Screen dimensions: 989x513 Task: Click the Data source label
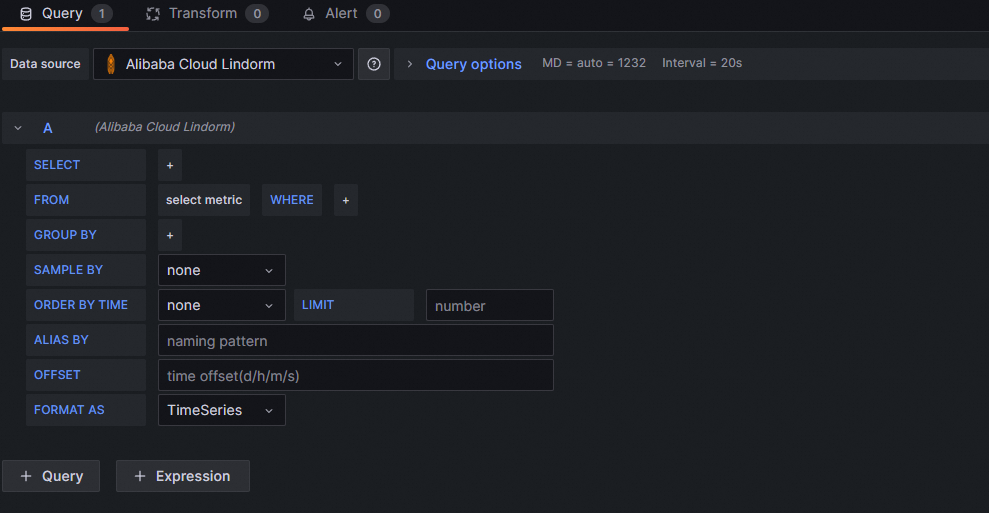click(45, 64)
